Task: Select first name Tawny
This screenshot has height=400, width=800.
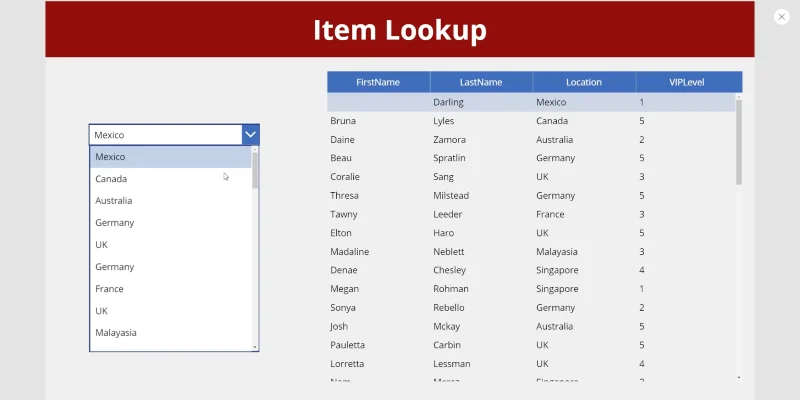Action: [x=343, y=214]
